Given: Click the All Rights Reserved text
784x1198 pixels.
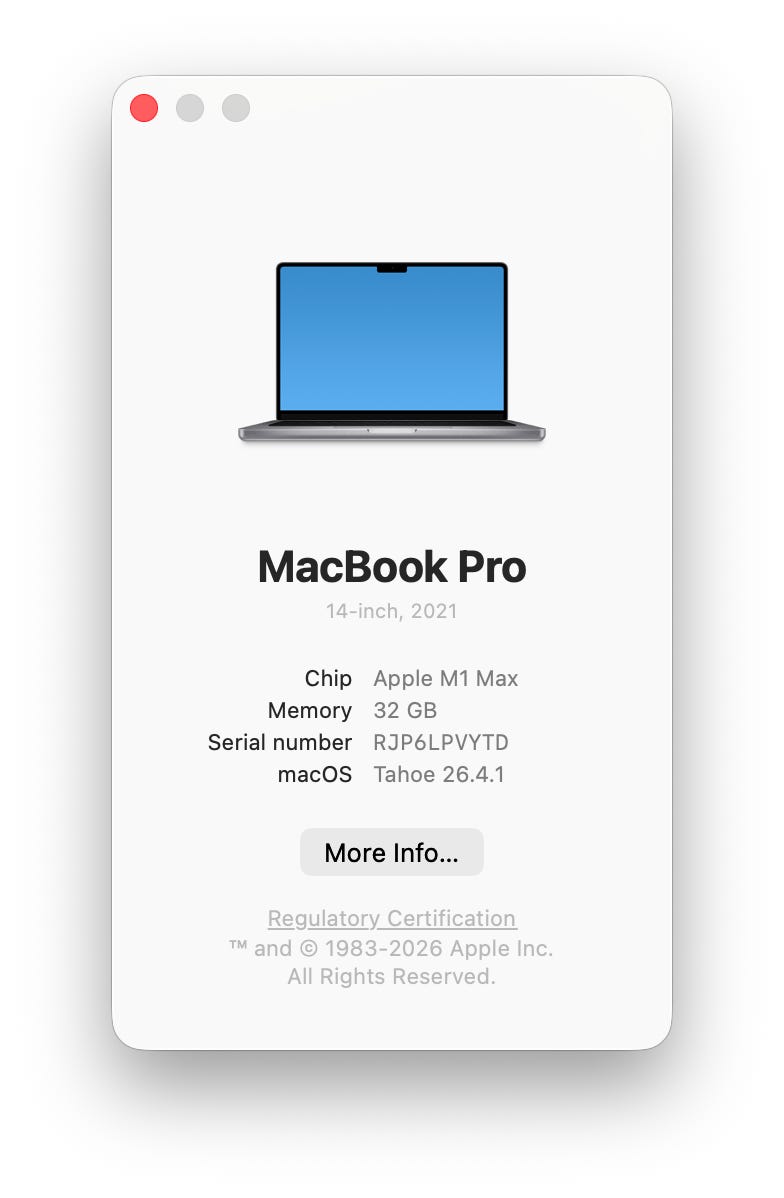Looking at the screenshot, I should click(x=391, y=976).
